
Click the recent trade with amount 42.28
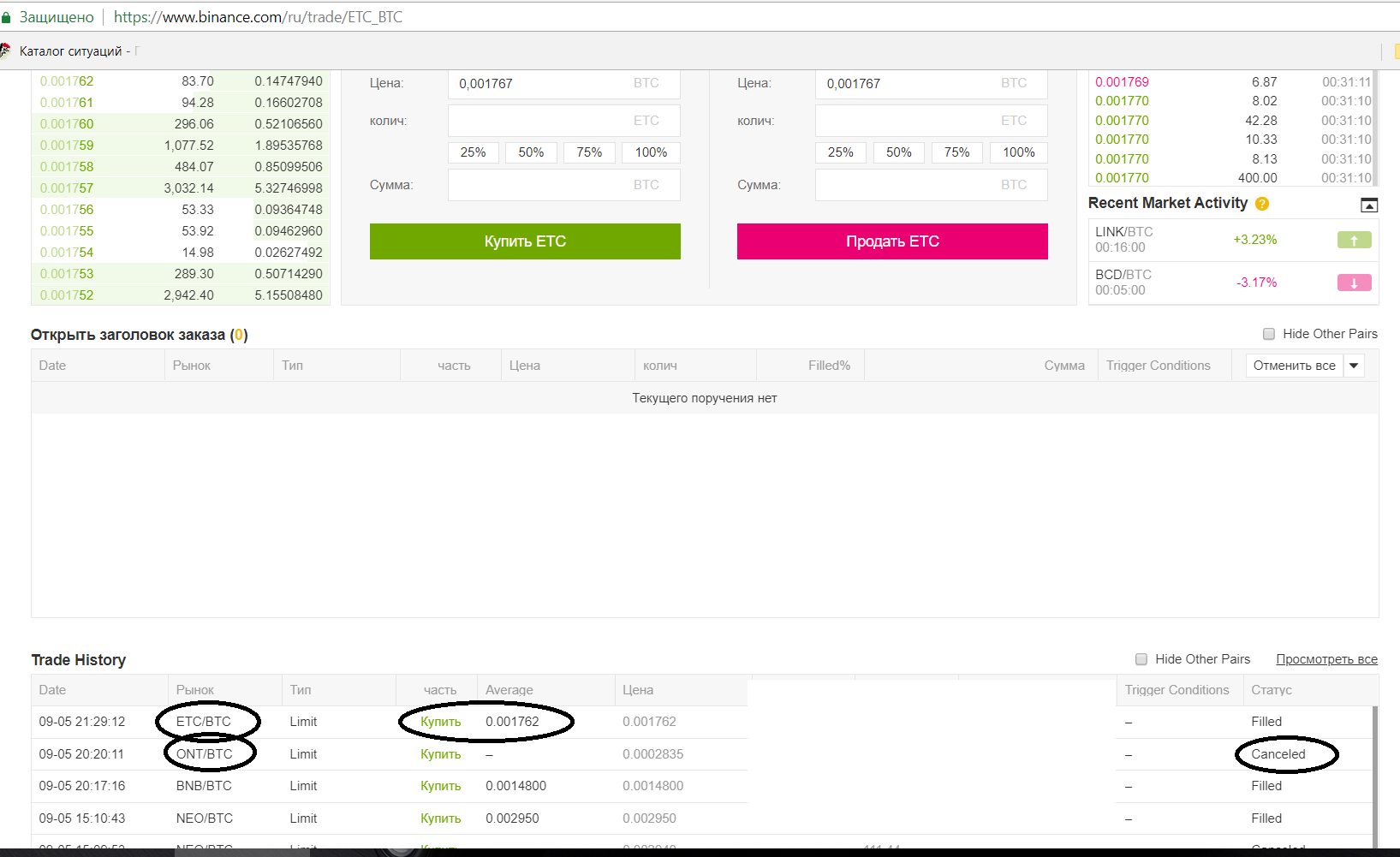(1233, 121)
